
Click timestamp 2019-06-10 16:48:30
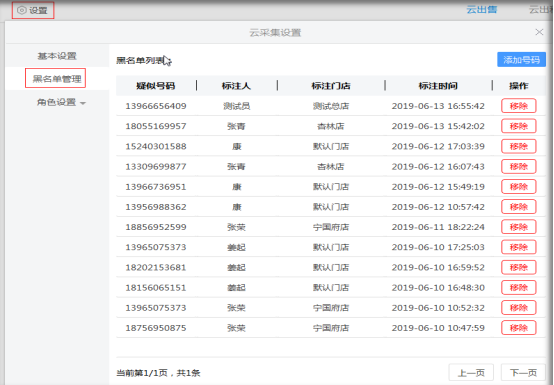(438, 287)
